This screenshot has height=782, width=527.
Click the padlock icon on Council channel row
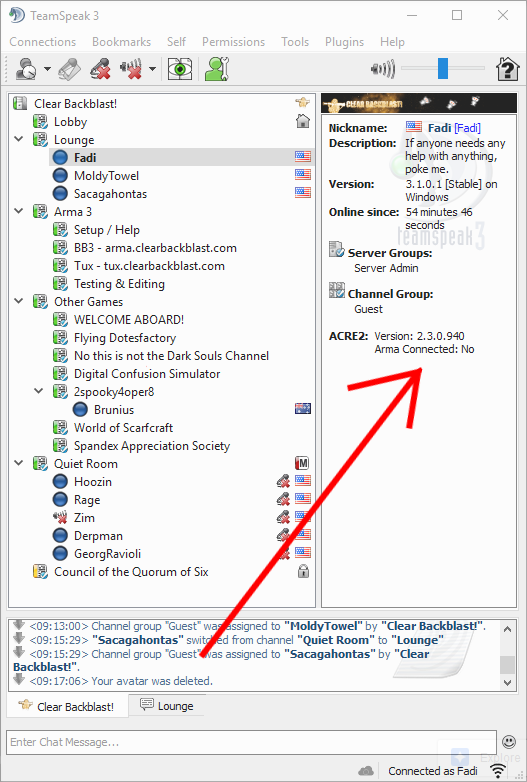(x=303, y=571)
